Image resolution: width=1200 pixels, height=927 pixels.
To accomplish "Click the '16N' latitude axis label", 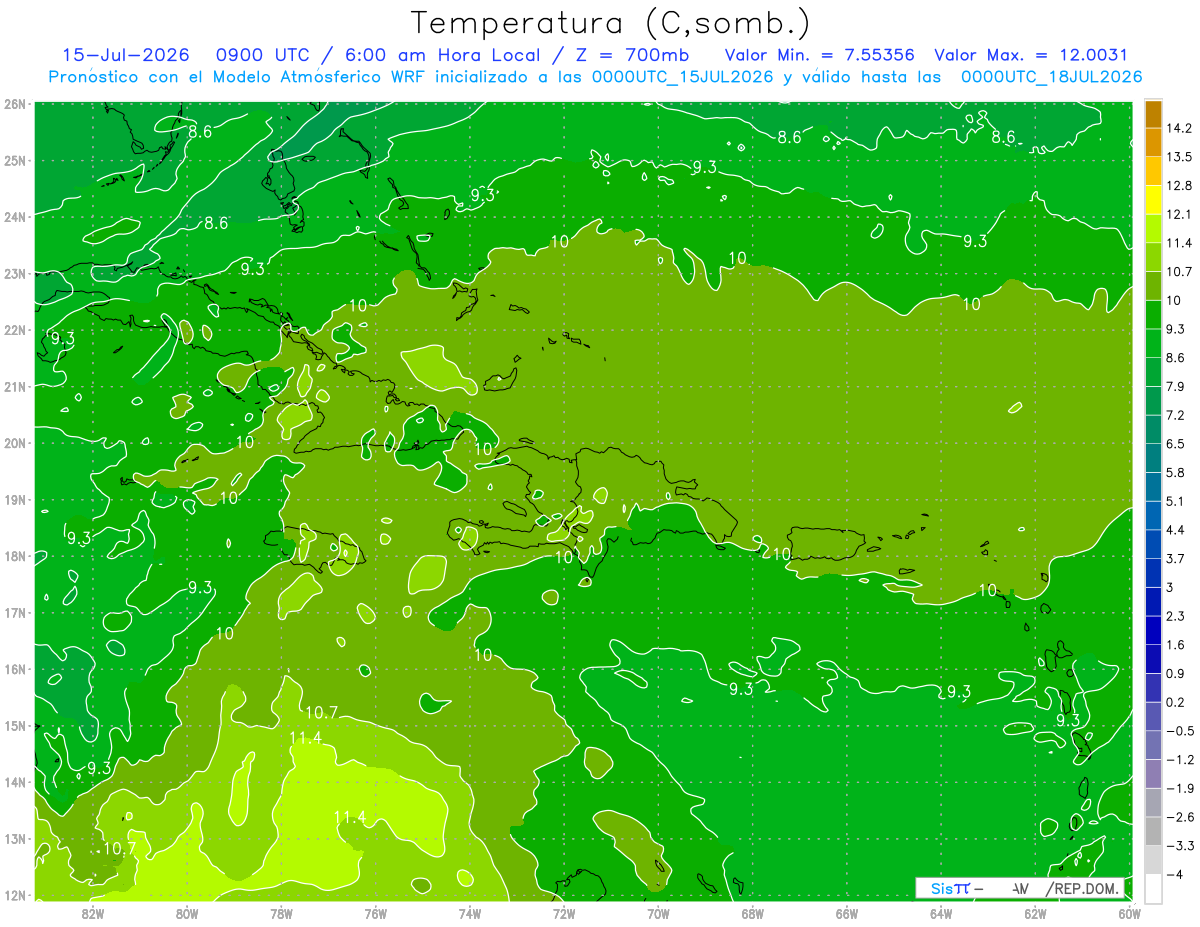I will point(16,669).
